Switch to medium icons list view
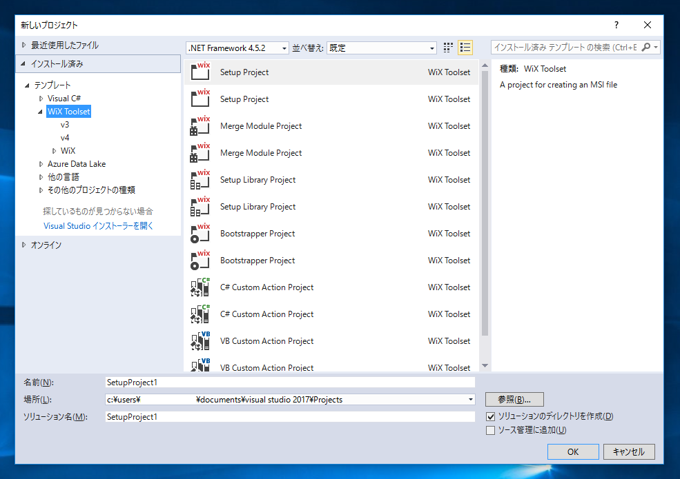 pyautogui.click(x=465, y=48)
